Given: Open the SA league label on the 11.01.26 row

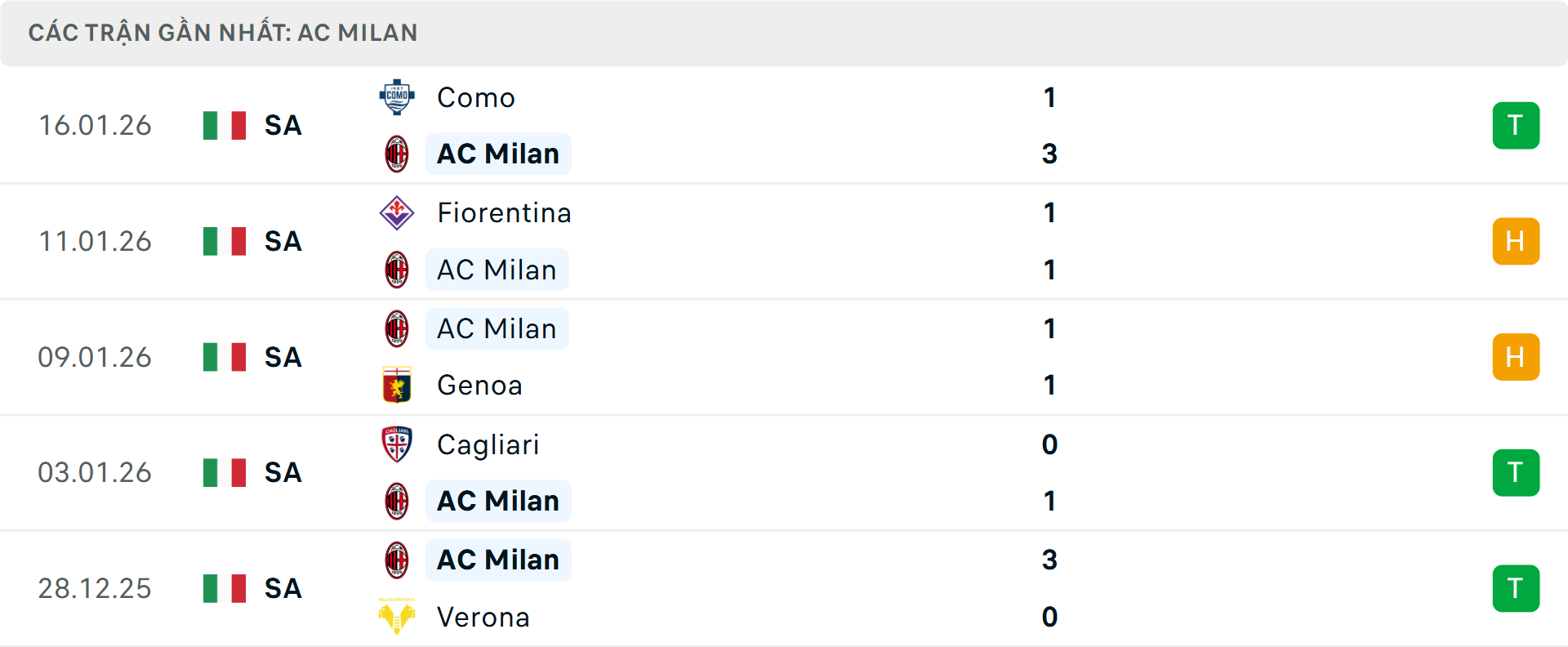Looking at the screenshot, I should click(282, 241).
